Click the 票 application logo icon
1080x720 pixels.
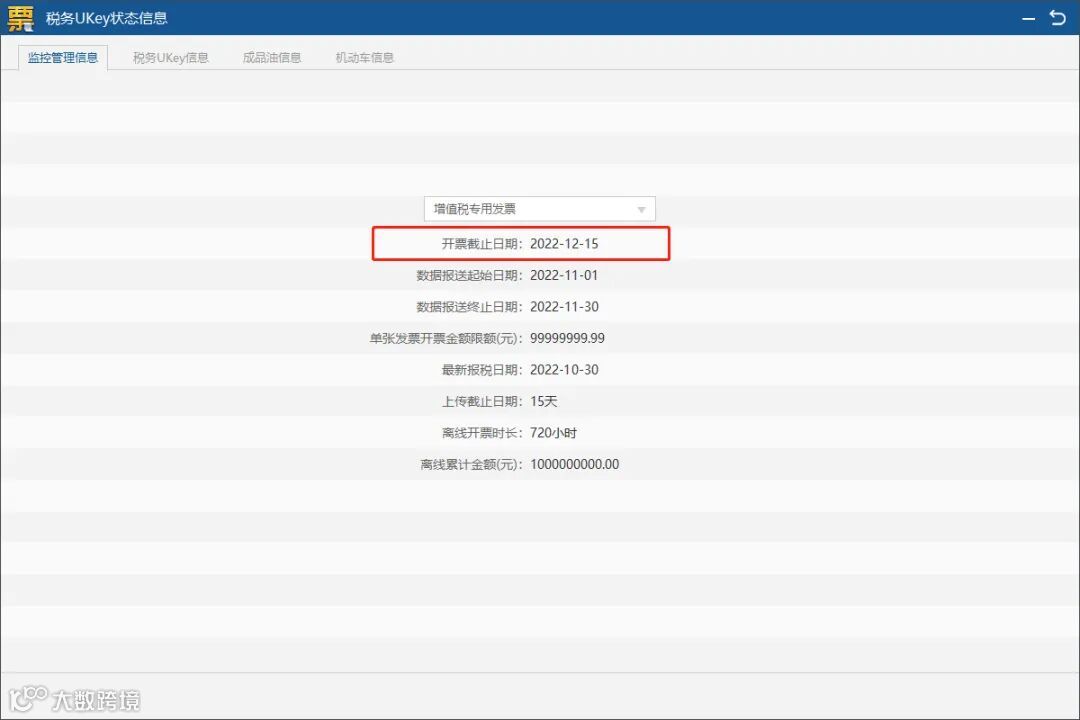tap(20, 18)
